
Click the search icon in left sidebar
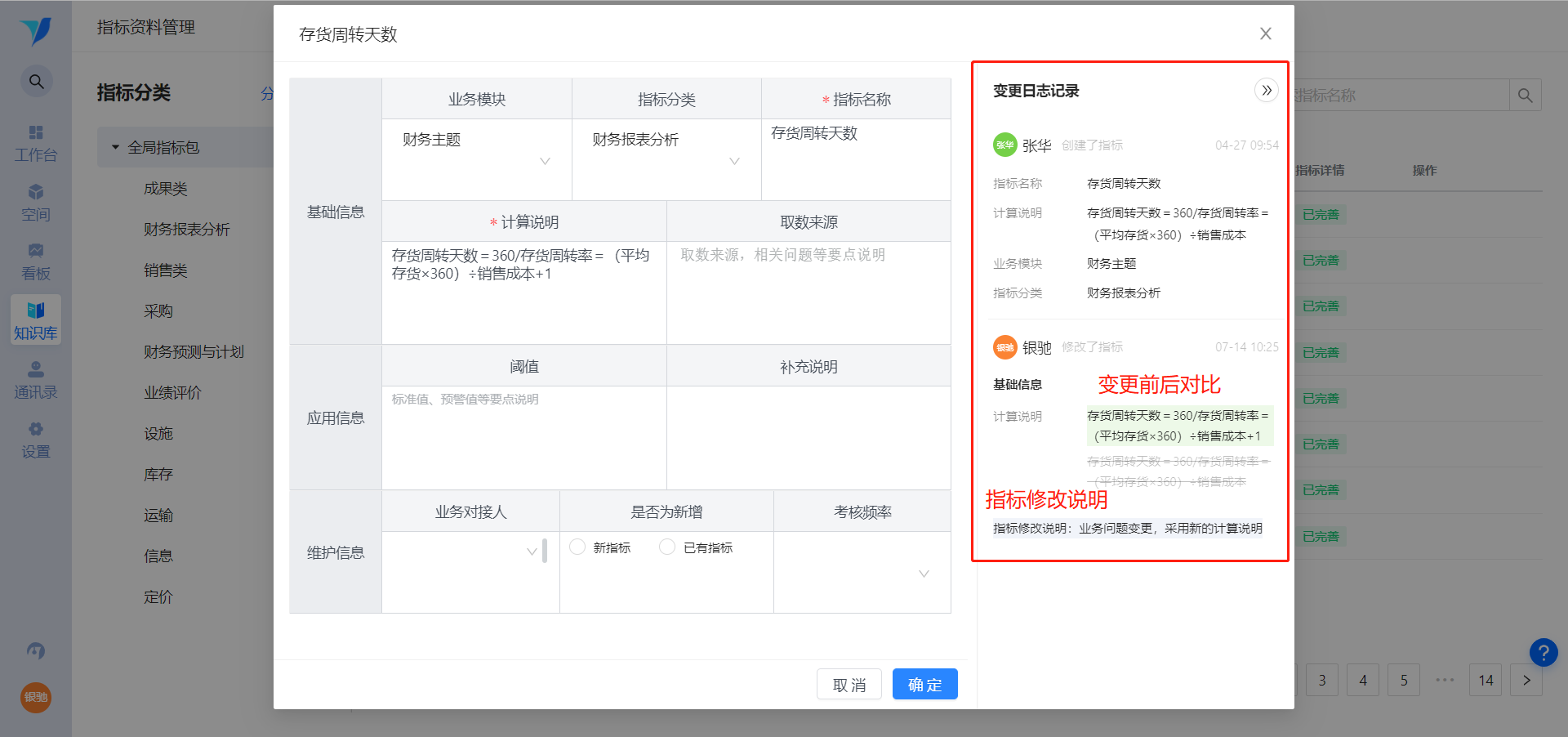[x=36, y=81]
